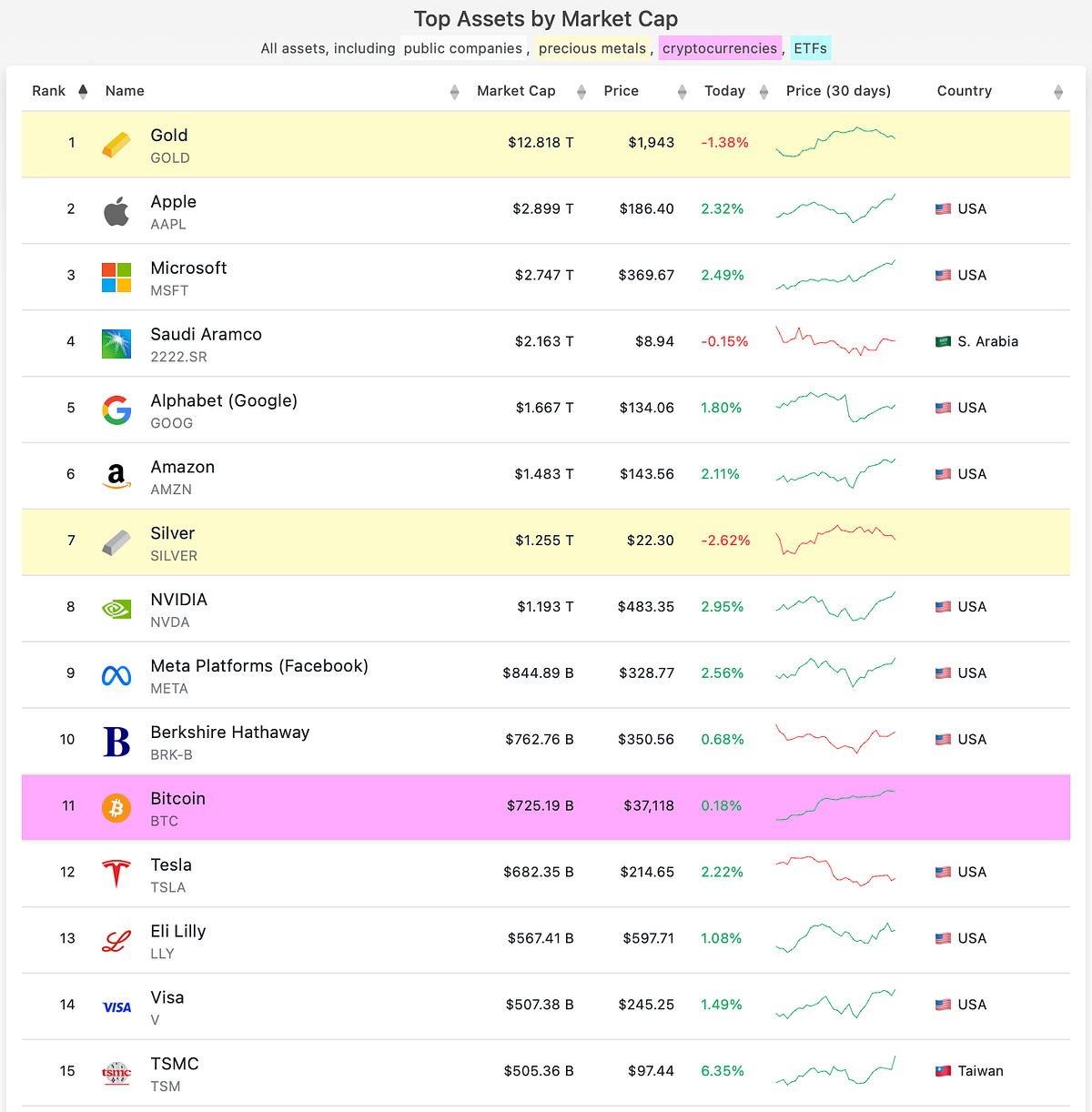This screenshot has height=1112, width=1092.
Task: Click TSMC's 6.35% today change
Action: [723, 1071]
